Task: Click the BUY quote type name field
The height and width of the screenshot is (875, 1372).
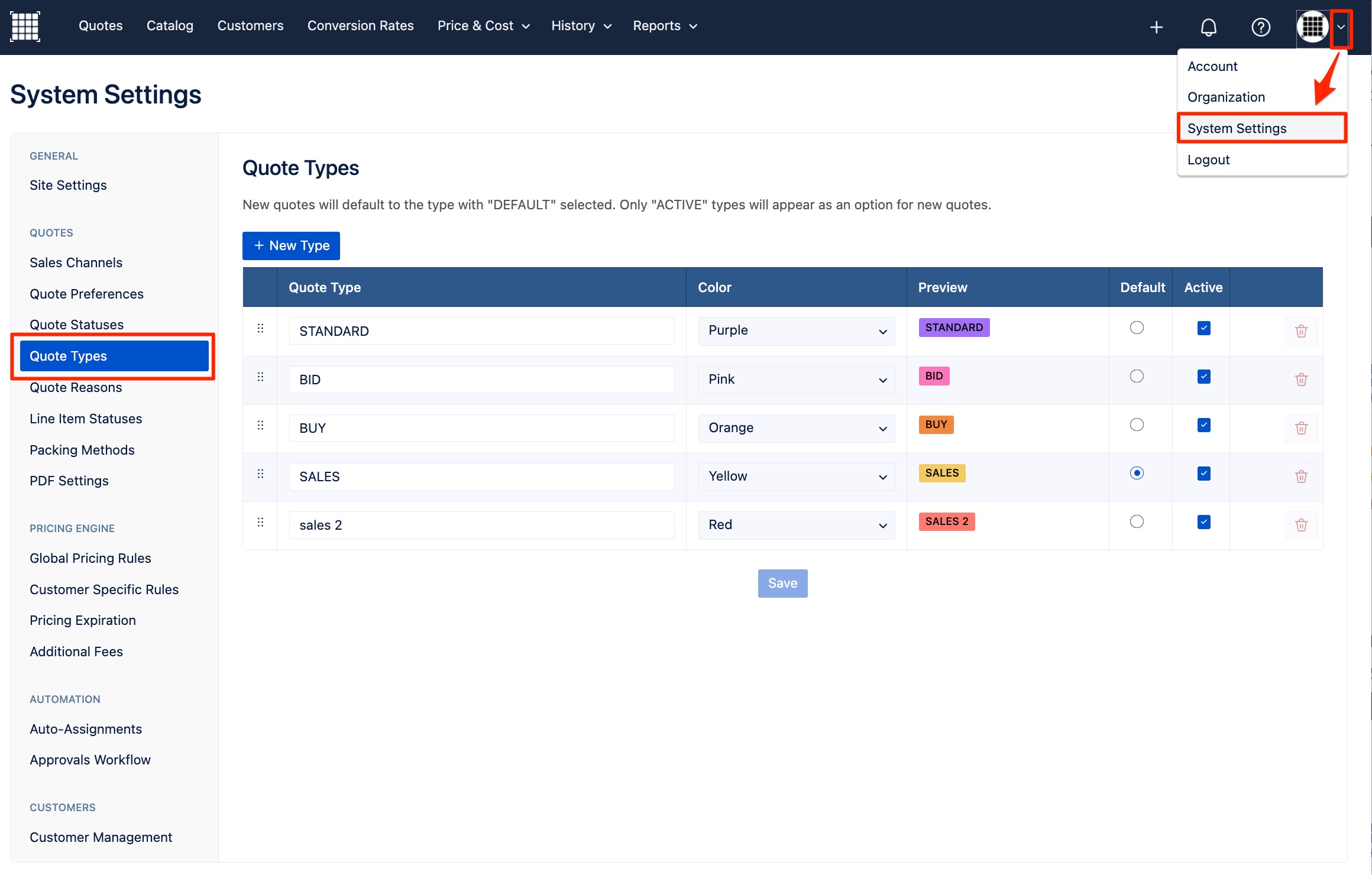Action: [x=481, y=428]
